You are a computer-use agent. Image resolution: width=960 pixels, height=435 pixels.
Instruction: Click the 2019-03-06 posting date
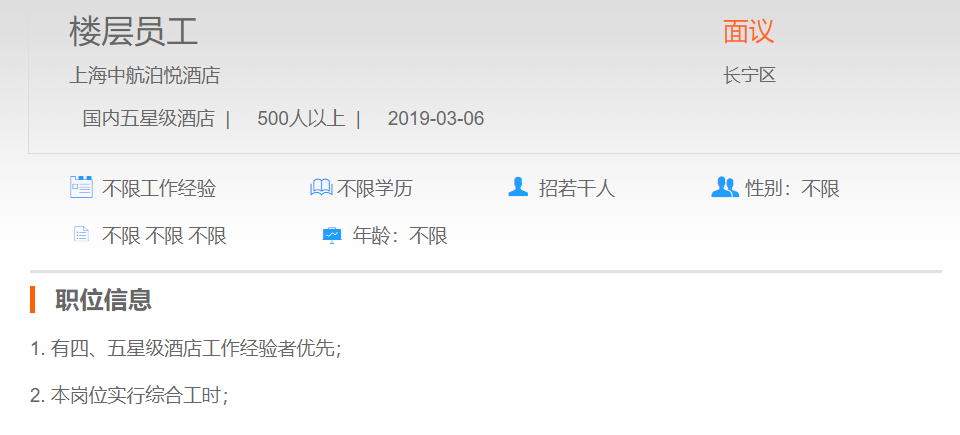436,119
